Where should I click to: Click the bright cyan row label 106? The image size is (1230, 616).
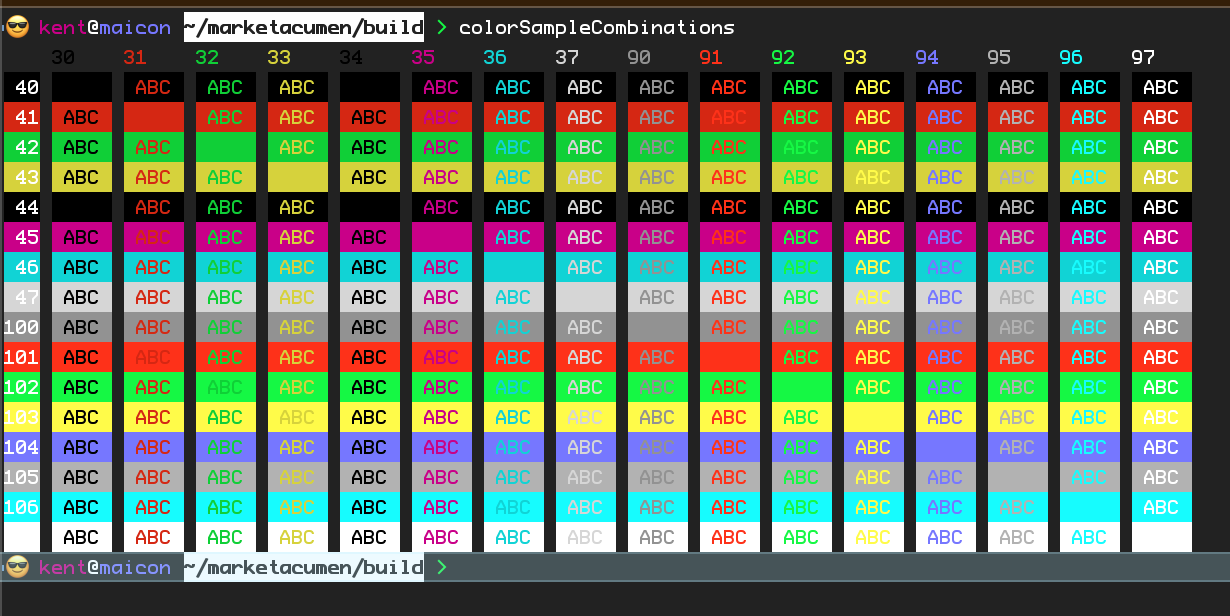[x=21, y=507]
